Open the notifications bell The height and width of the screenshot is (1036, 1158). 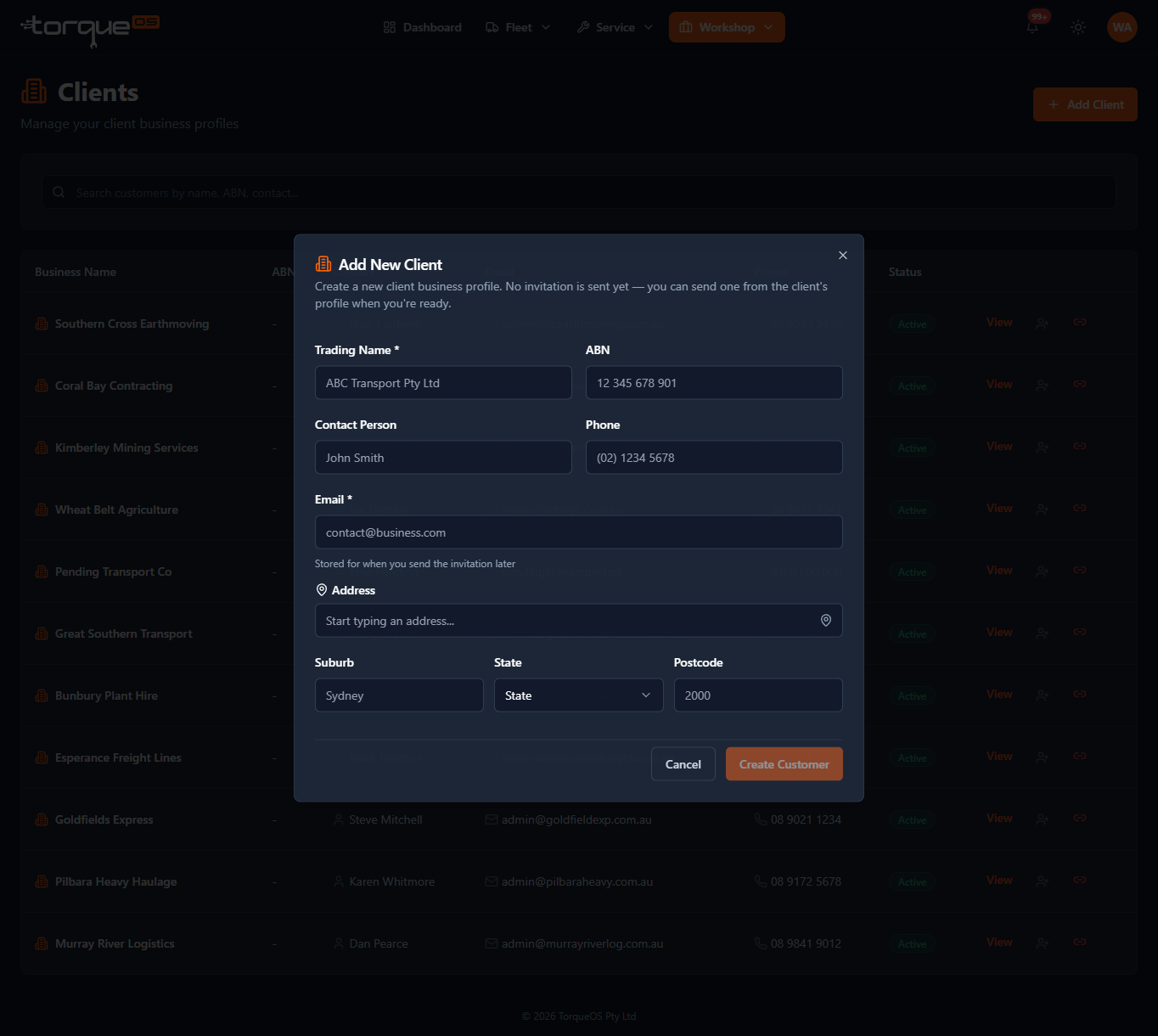pos(1032,27)
